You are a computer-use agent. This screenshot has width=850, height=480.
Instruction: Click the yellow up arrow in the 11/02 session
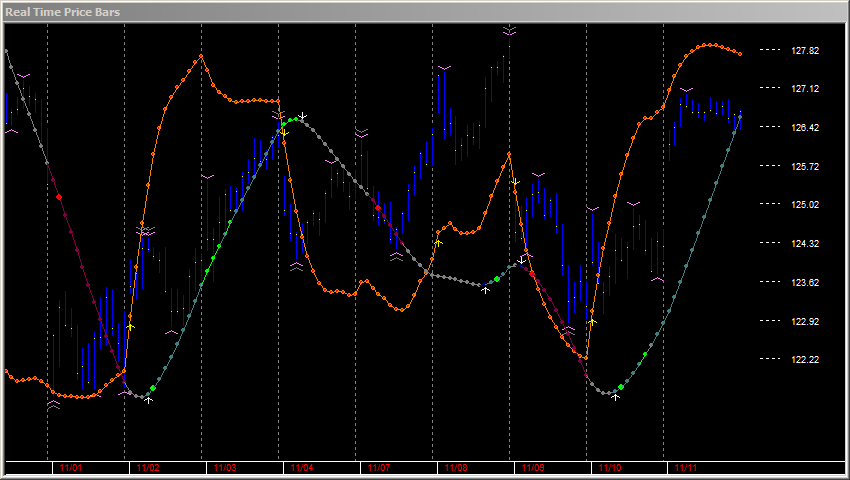pyautogui.click(x=130, y=327)
